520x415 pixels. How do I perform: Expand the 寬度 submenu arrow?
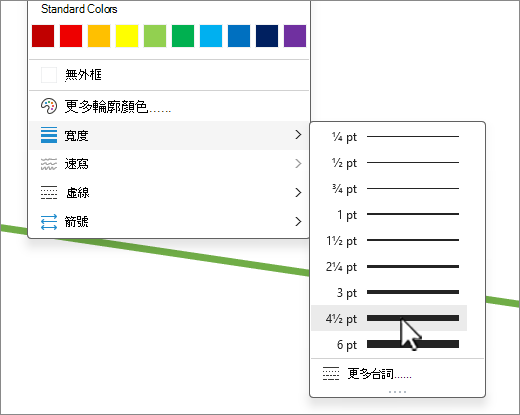[x=298, y=135]
